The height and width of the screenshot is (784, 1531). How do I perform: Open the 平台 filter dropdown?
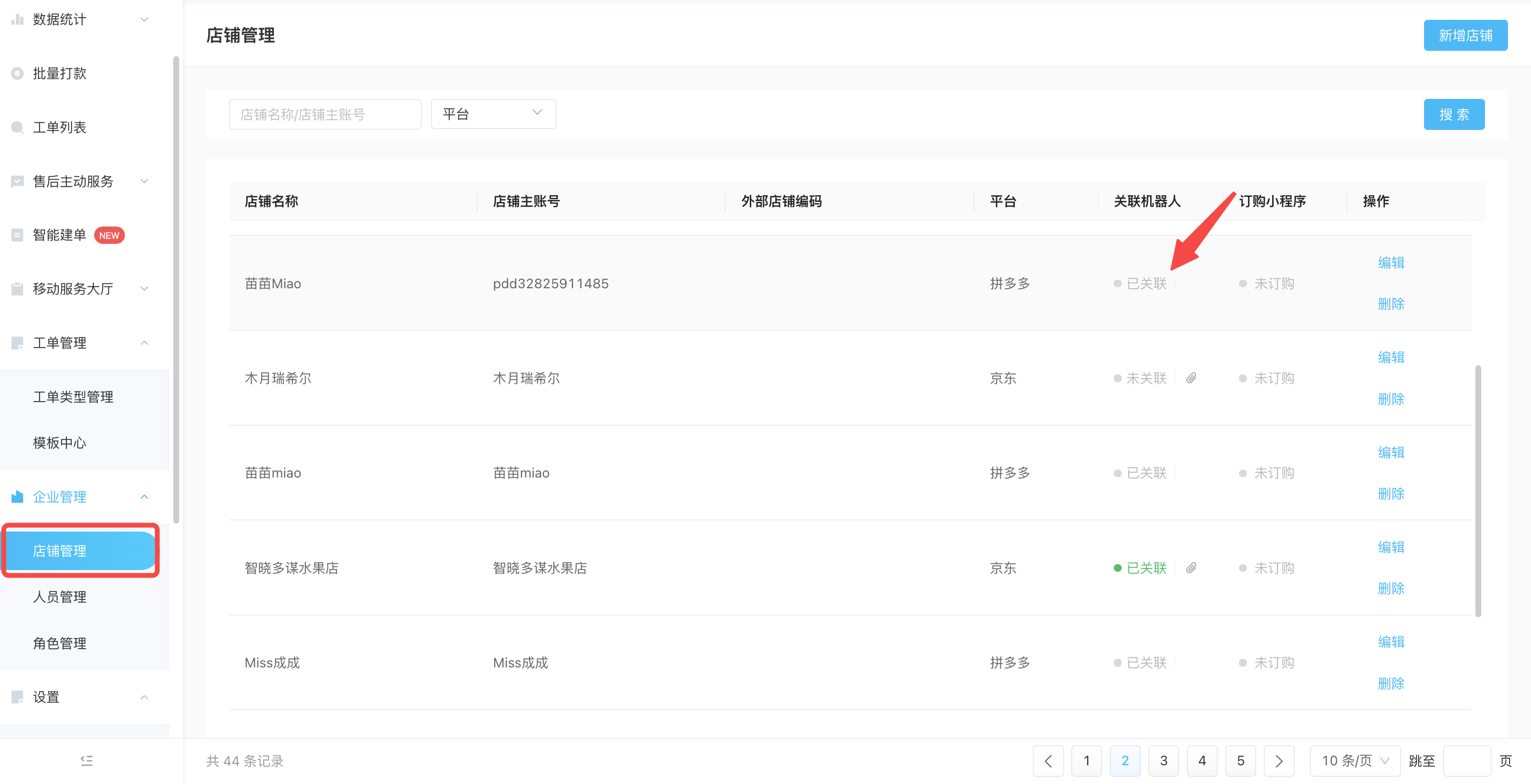pos(493,114)
